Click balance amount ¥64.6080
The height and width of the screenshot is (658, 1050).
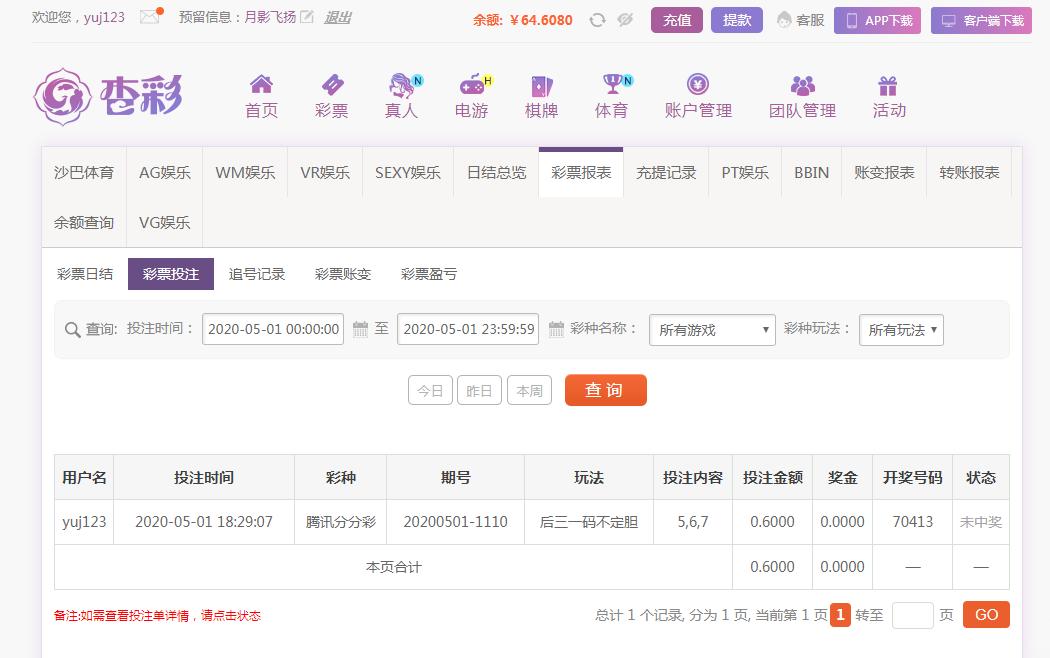[541, 20]
